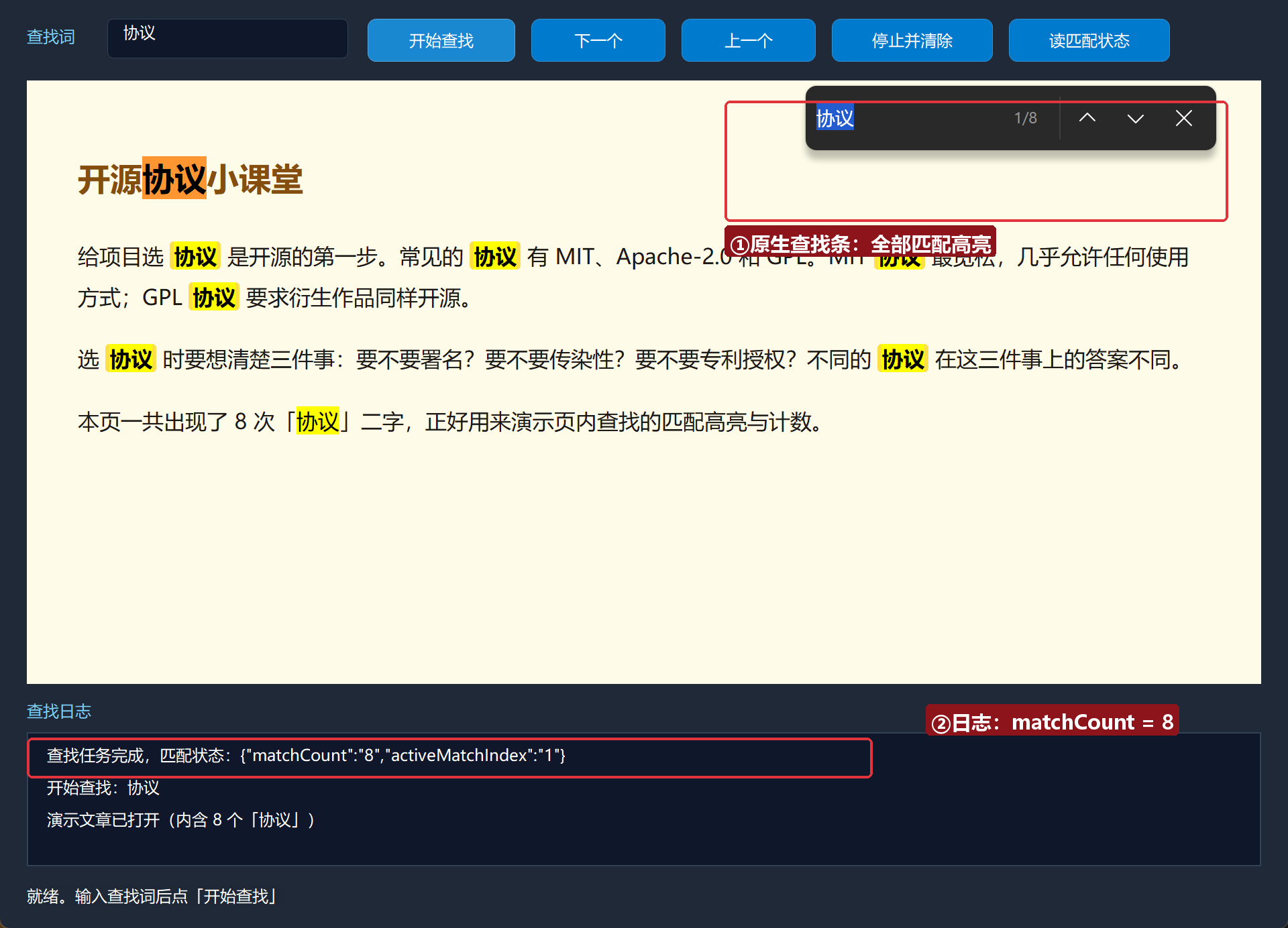1288x928 pixels.
Task: Click the 1/8 match counter
Action: (1025, 118)
